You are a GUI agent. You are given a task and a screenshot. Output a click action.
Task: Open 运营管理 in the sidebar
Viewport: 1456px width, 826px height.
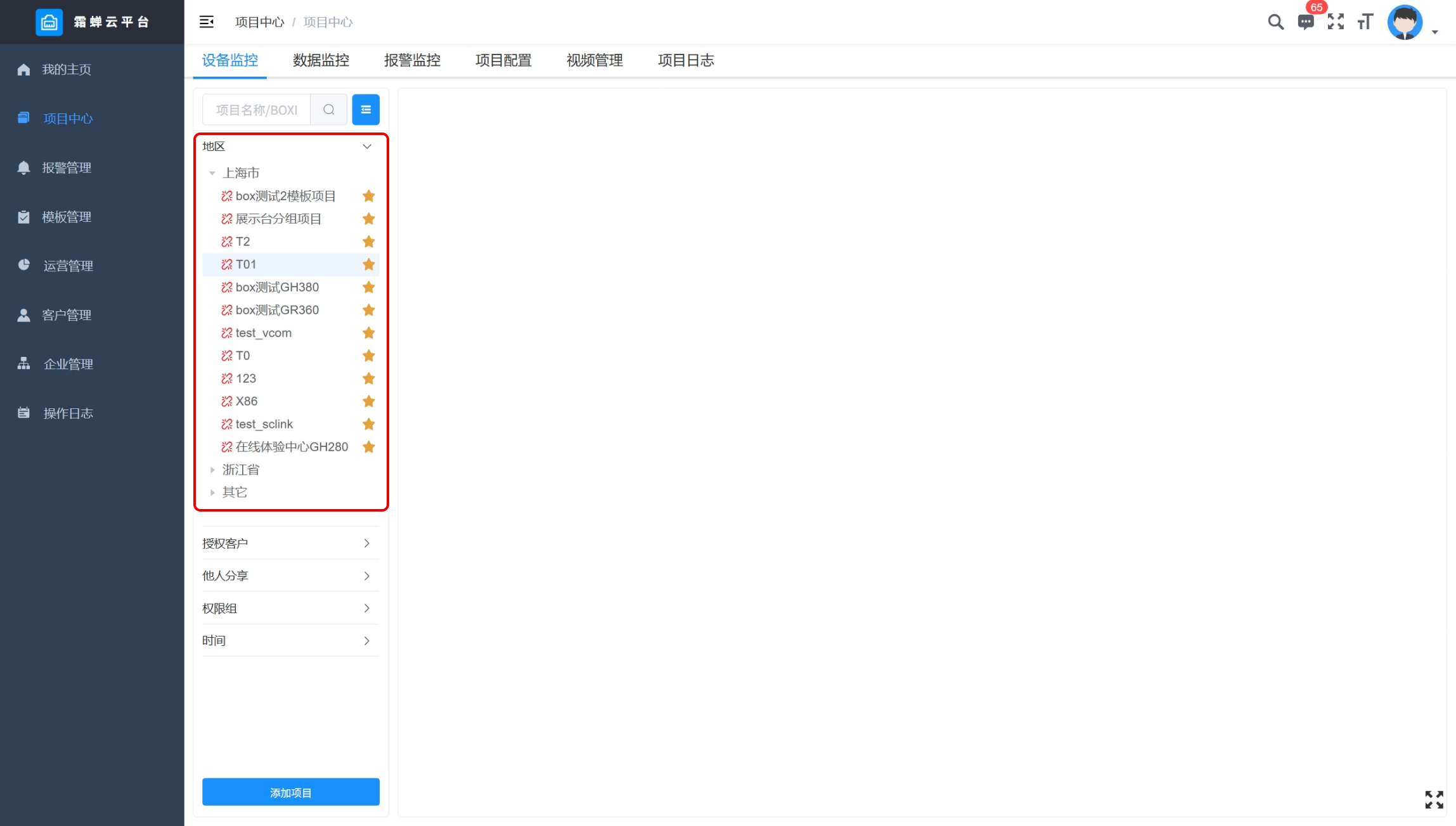pyautogui.click(x=92, y=266)
